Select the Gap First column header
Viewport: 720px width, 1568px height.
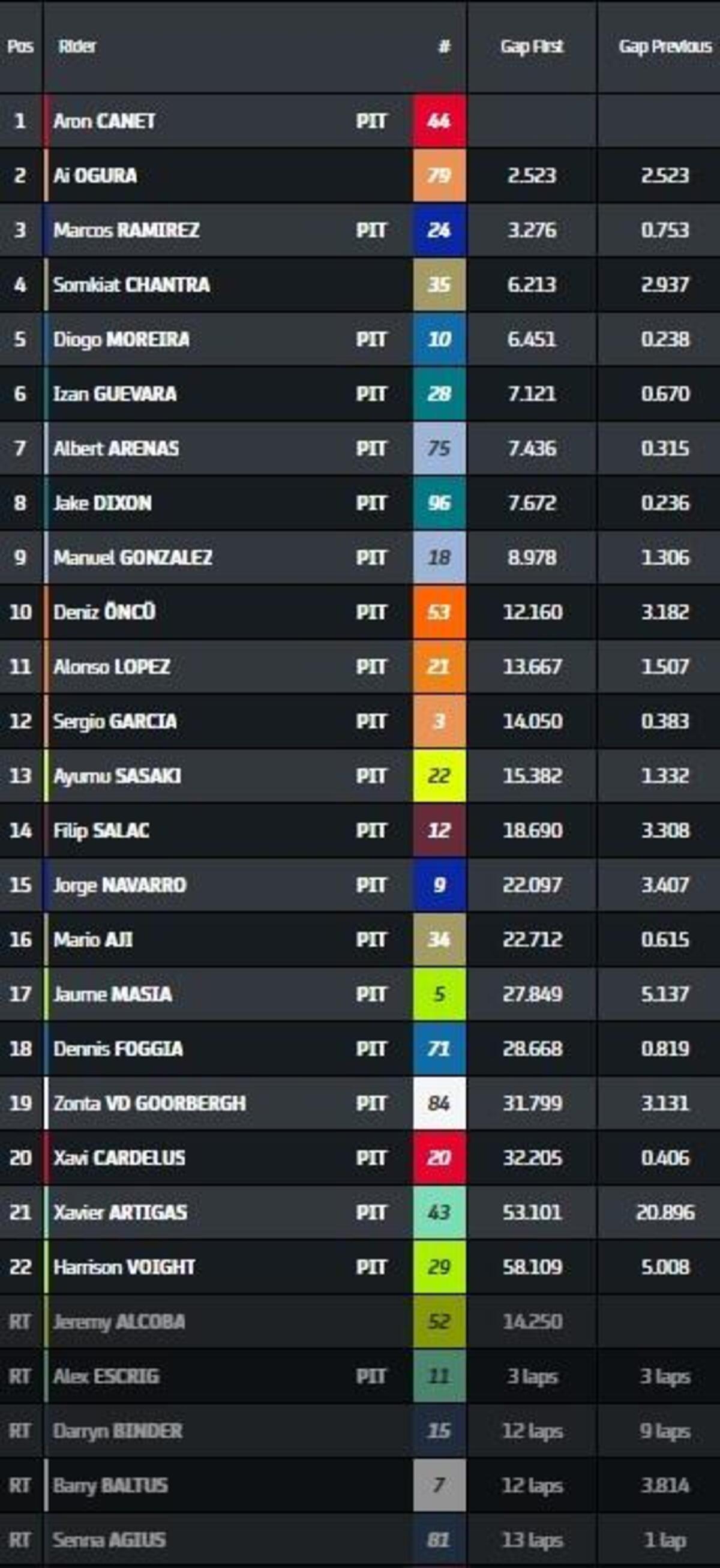point(532,47)
